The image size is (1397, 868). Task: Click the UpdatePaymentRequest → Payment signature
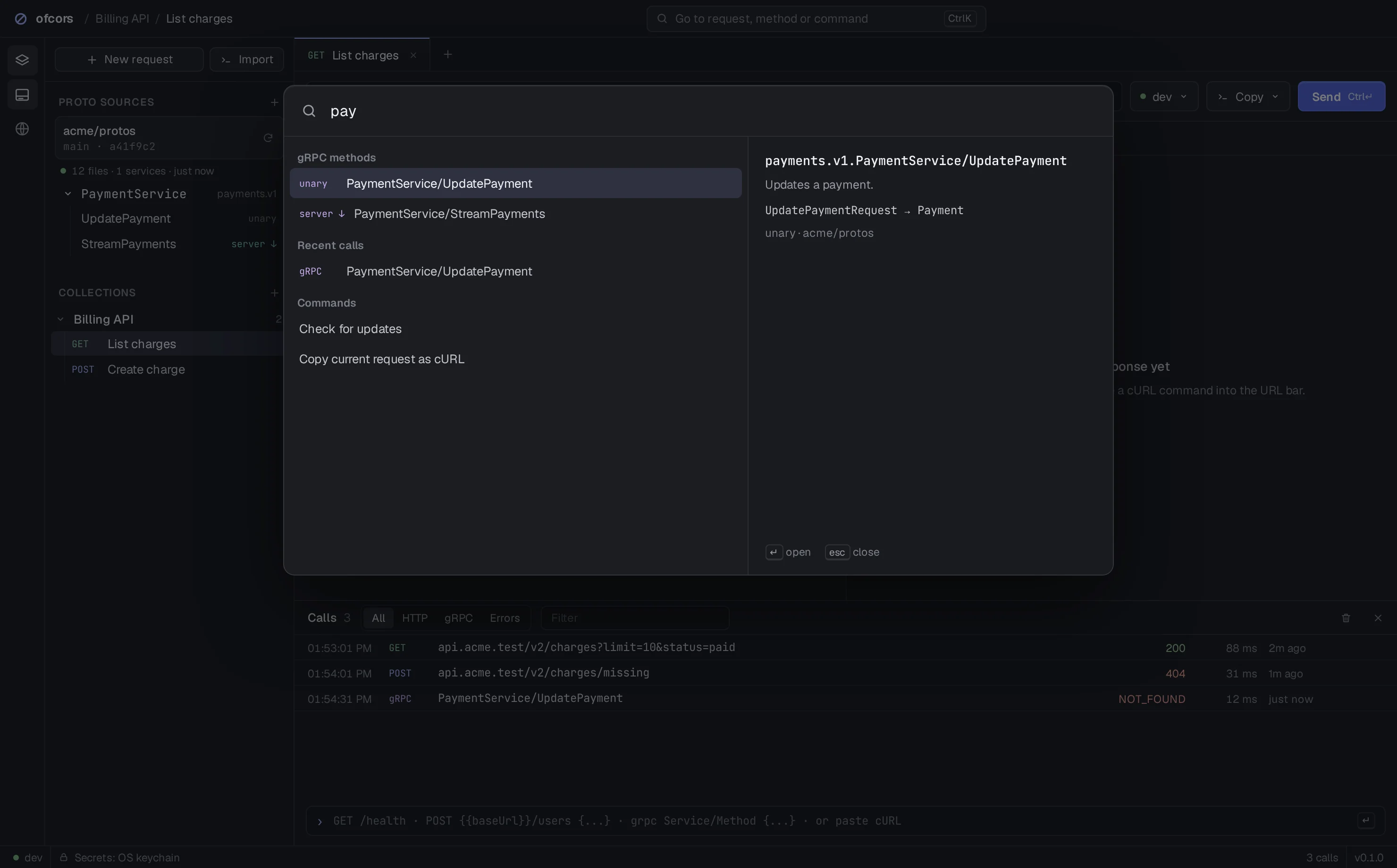click(864, 210)
